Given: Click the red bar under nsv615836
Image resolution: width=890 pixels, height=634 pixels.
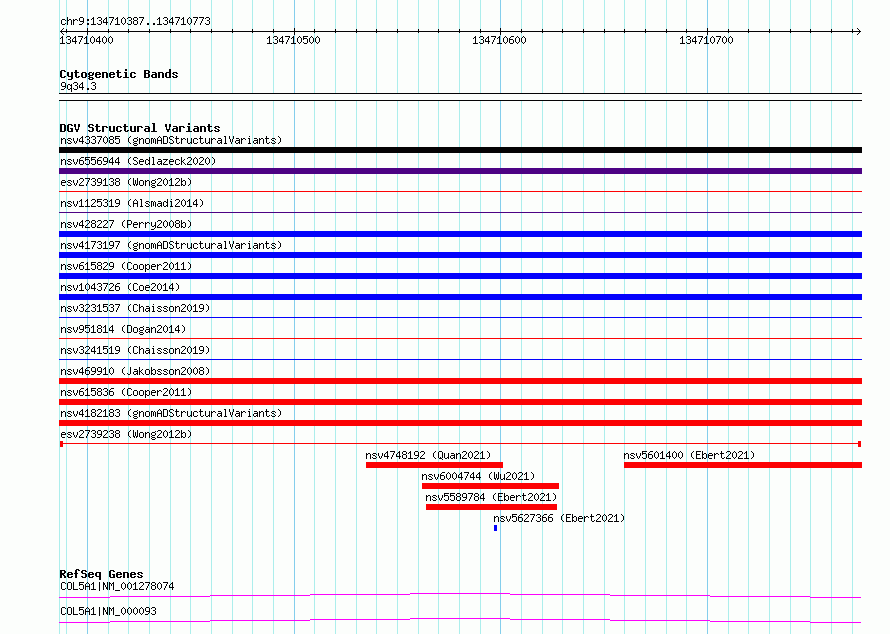Looking at the screenshot, I should click(x=460, y=402).
